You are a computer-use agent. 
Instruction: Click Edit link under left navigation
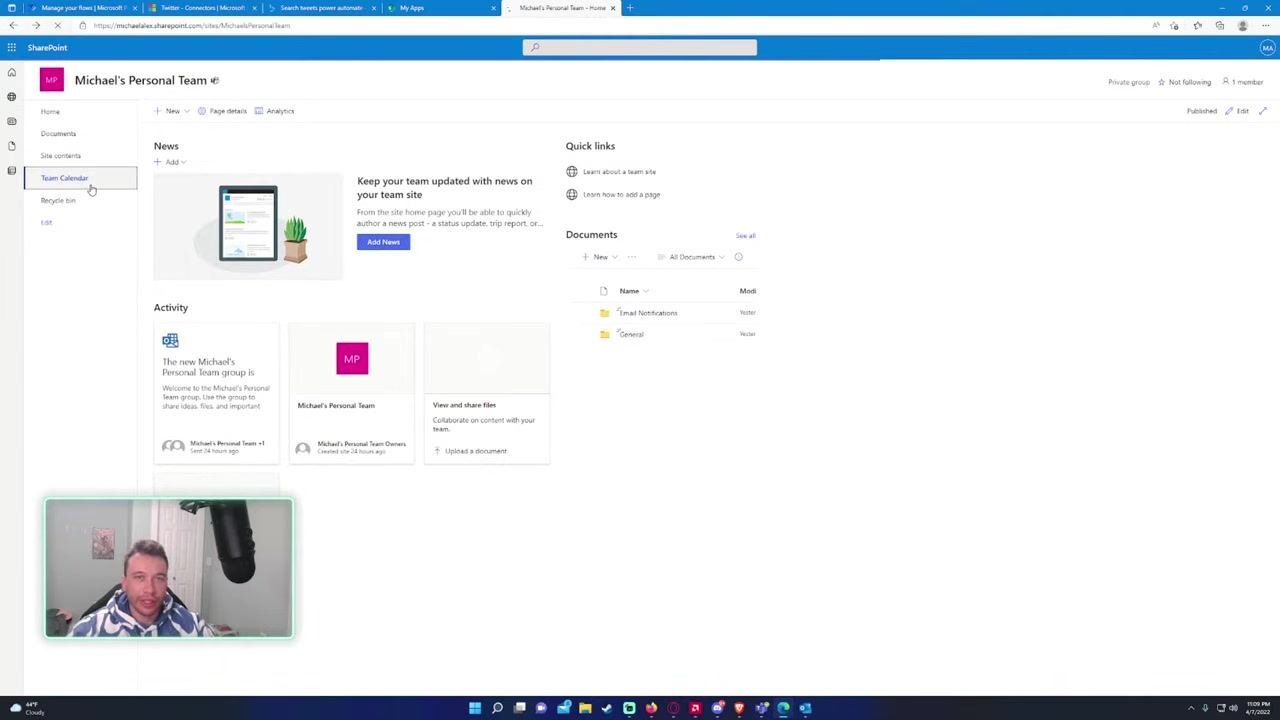[46, 222]
